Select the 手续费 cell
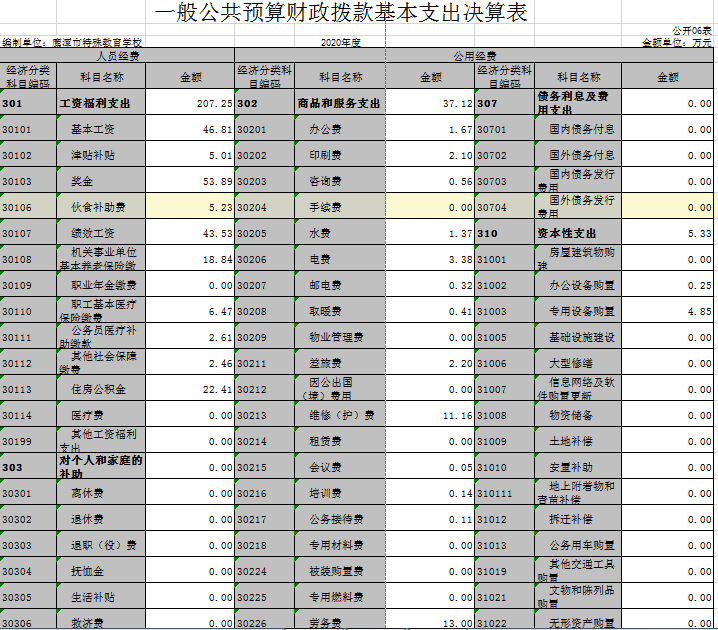Image resolution: width=718 pixels, height=630 pixels. (x=340, y=206)
